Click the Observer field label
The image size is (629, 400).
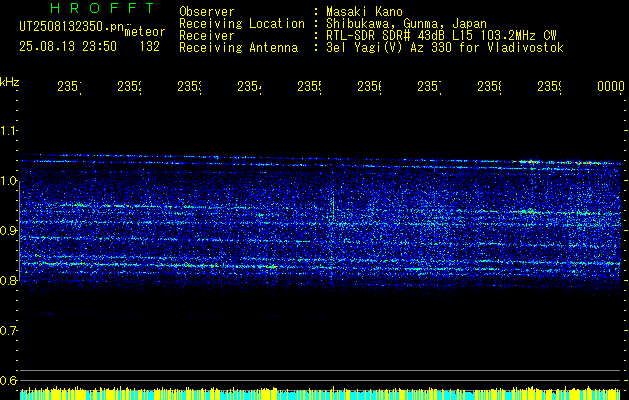point(207,12)
